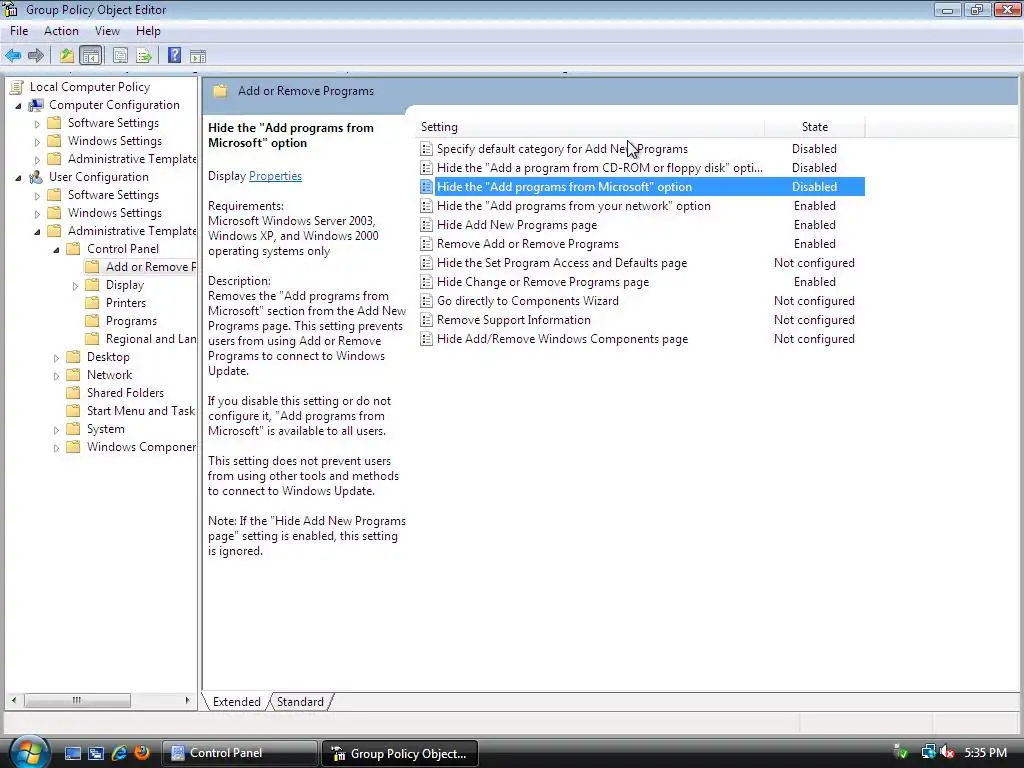Toggle Show/Hide Console Tree toolbar icon

point(91,56)
